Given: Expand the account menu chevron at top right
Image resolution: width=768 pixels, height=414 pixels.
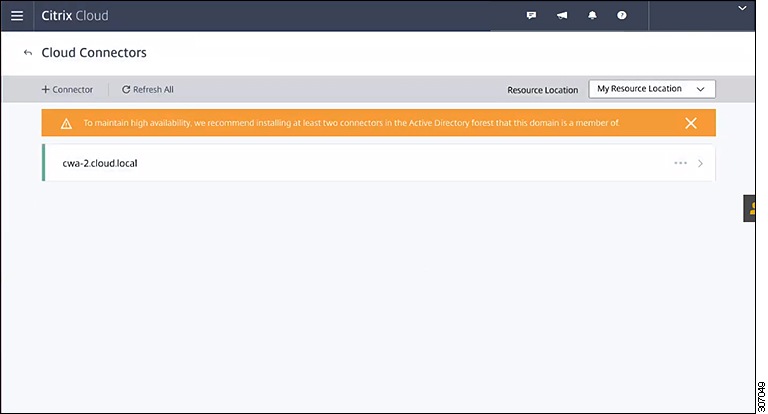Looking at the screenshot, I should (x=743, y=8).
